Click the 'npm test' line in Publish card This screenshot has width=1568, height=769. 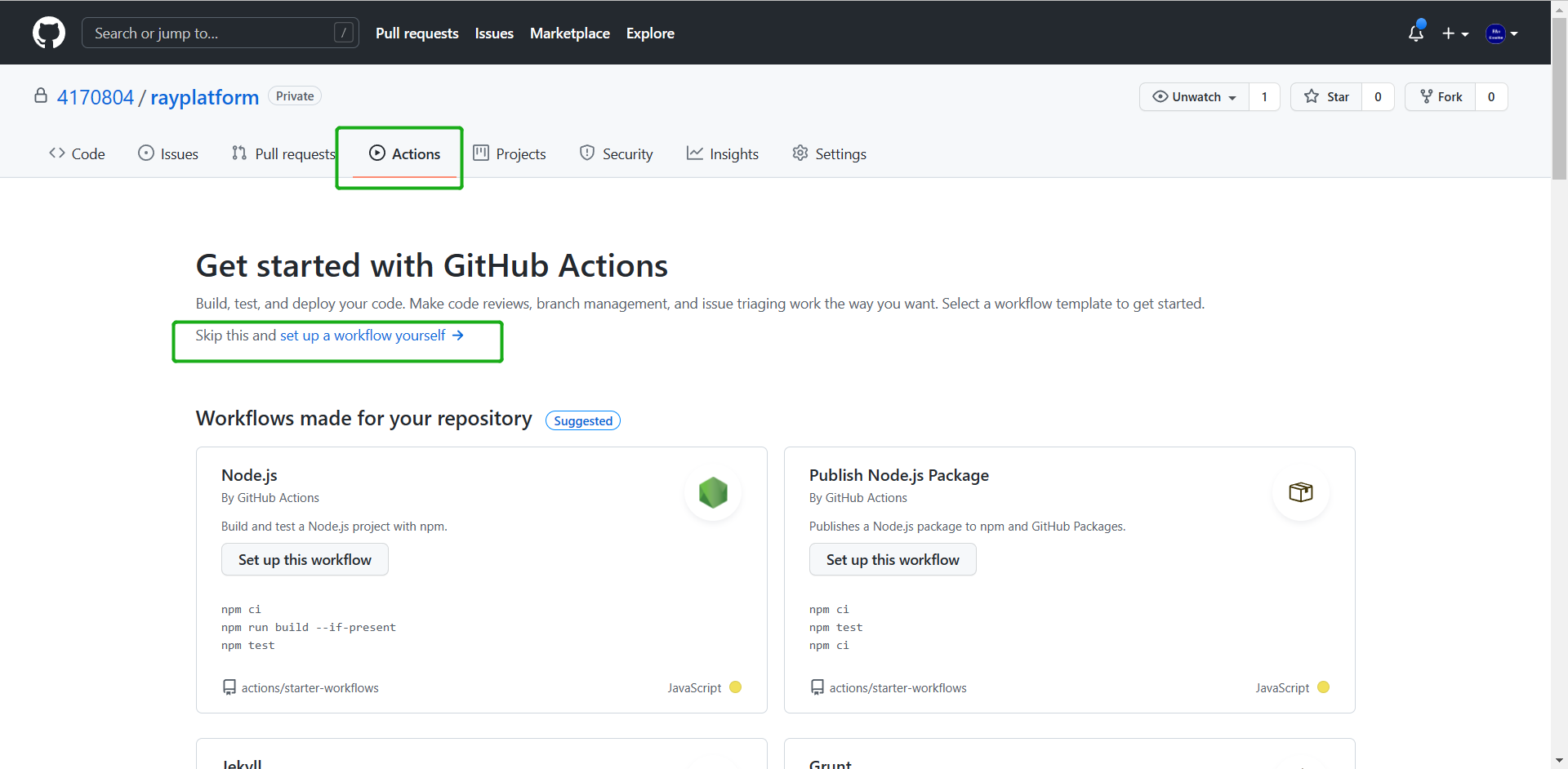(x=835, y=628)
